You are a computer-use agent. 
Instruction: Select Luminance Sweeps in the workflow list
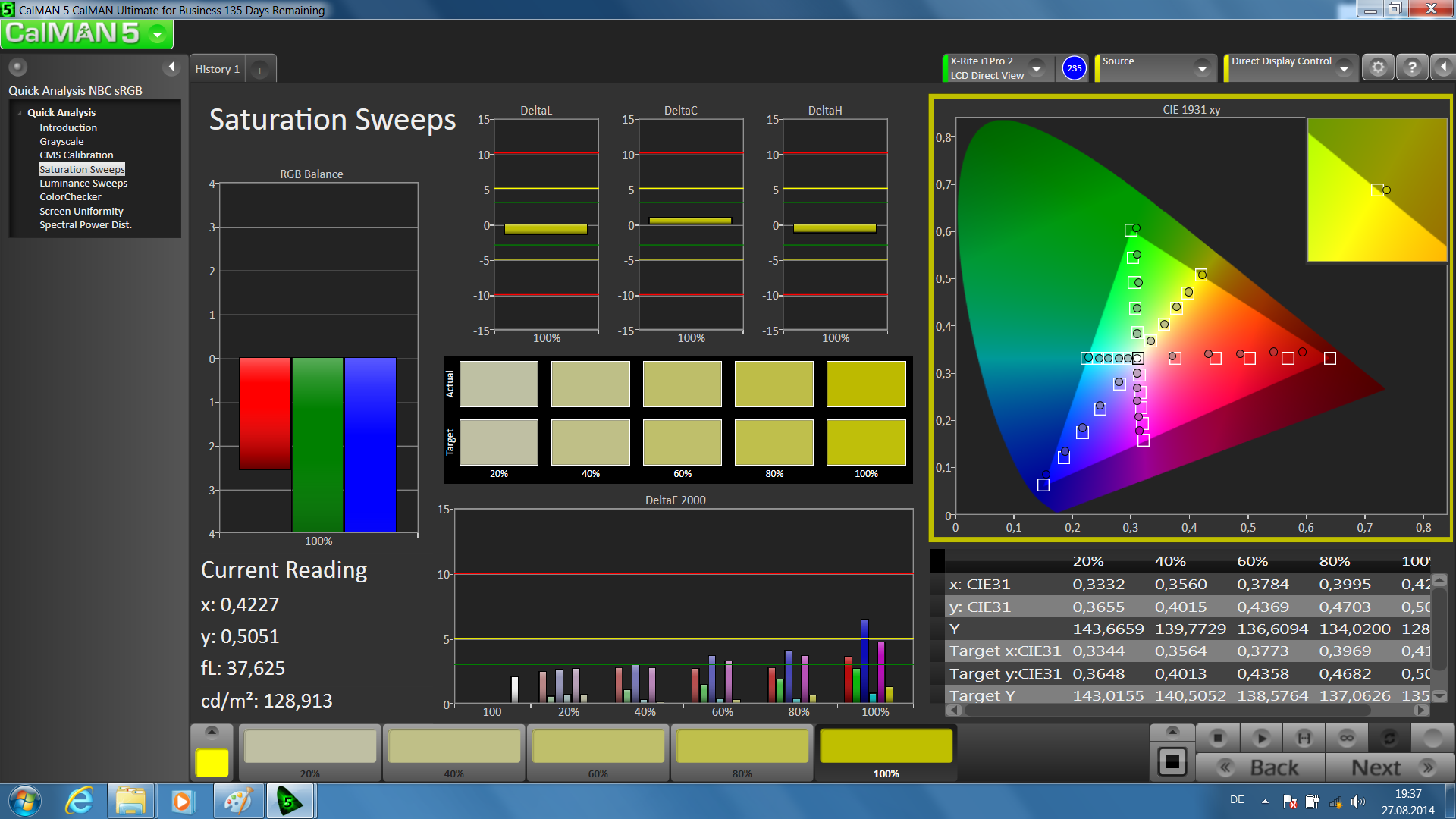coord(83,183)
